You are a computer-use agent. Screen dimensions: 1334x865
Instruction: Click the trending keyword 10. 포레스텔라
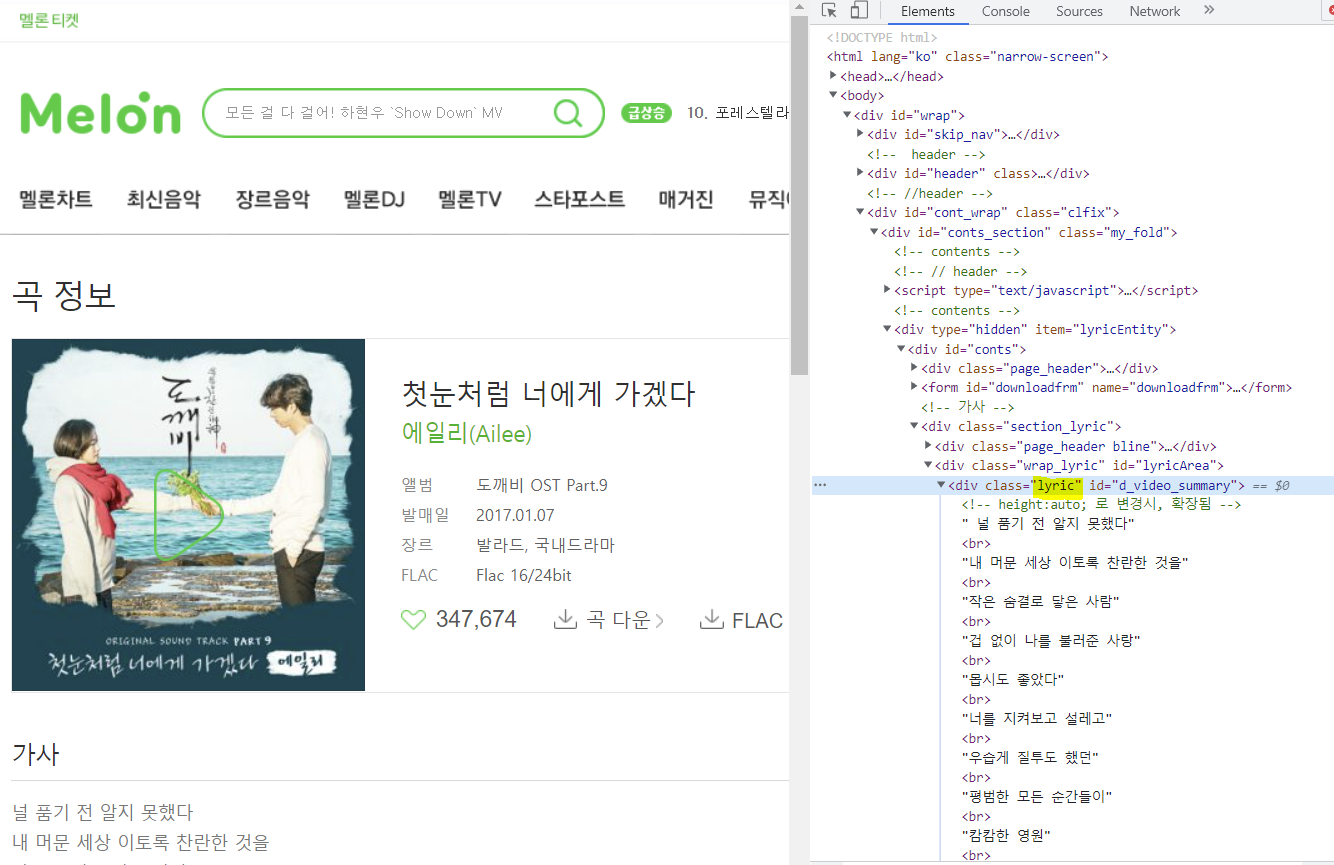[x=738, y=113]
